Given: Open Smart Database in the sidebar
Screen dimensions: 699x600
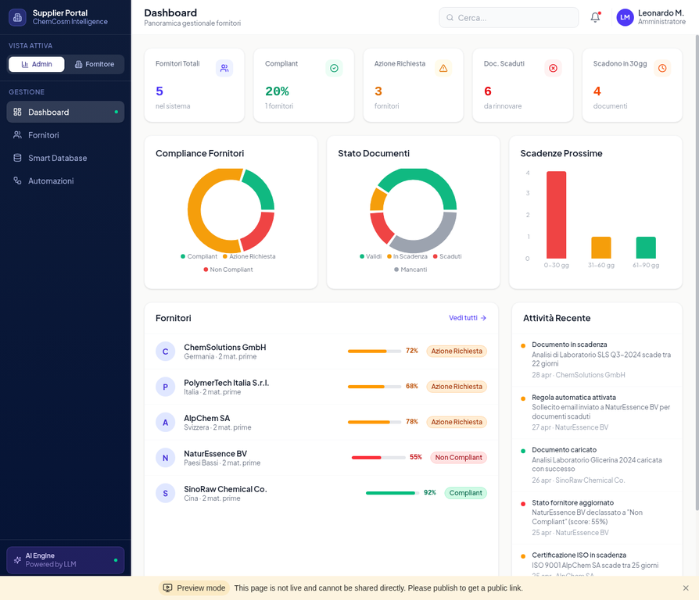Looking at the screenshot, I should click(65, 158).
